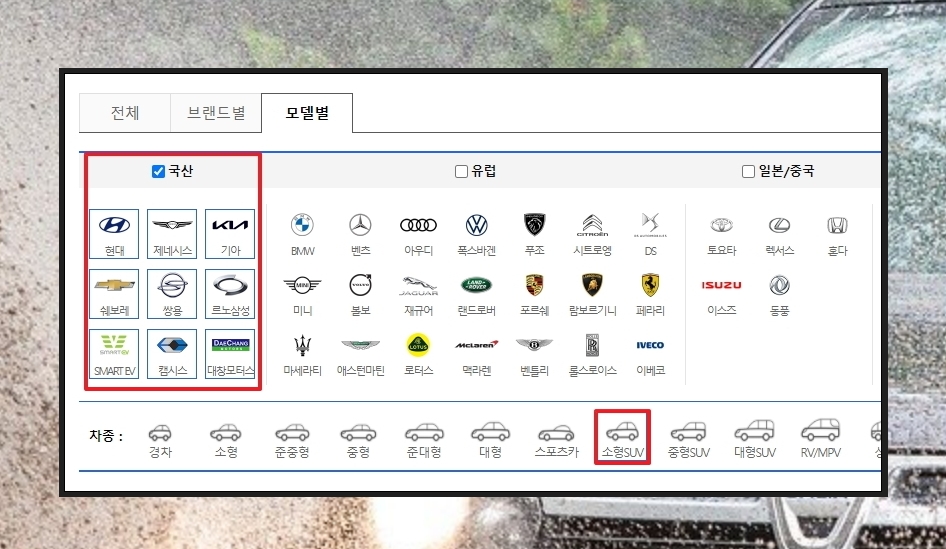946x549 pixels.
Task: Check the 유럽 checkbox
Action: coord(461,171)
